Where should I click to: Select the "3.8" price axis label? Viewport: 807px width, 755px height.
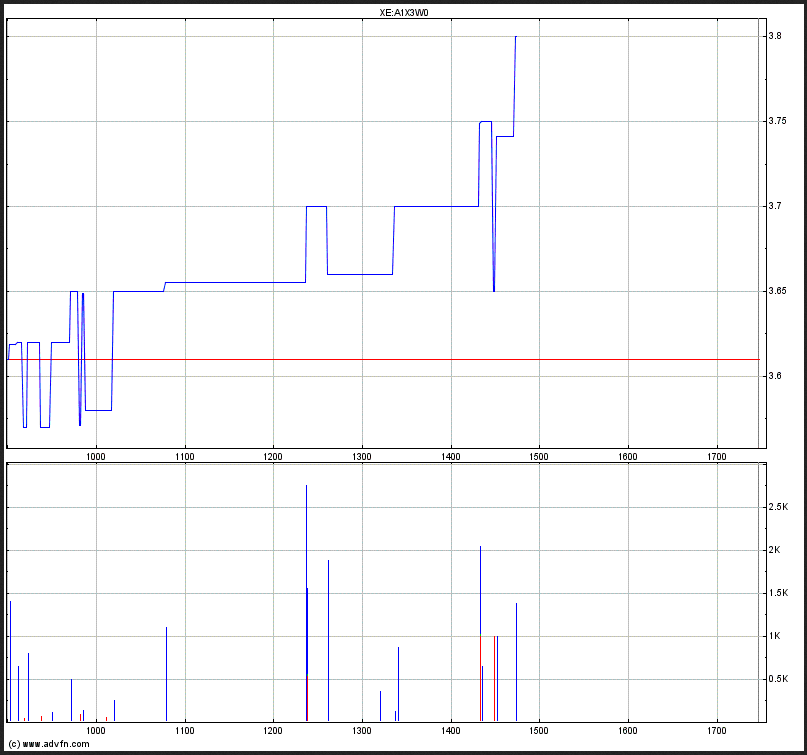tap(775, 36)
